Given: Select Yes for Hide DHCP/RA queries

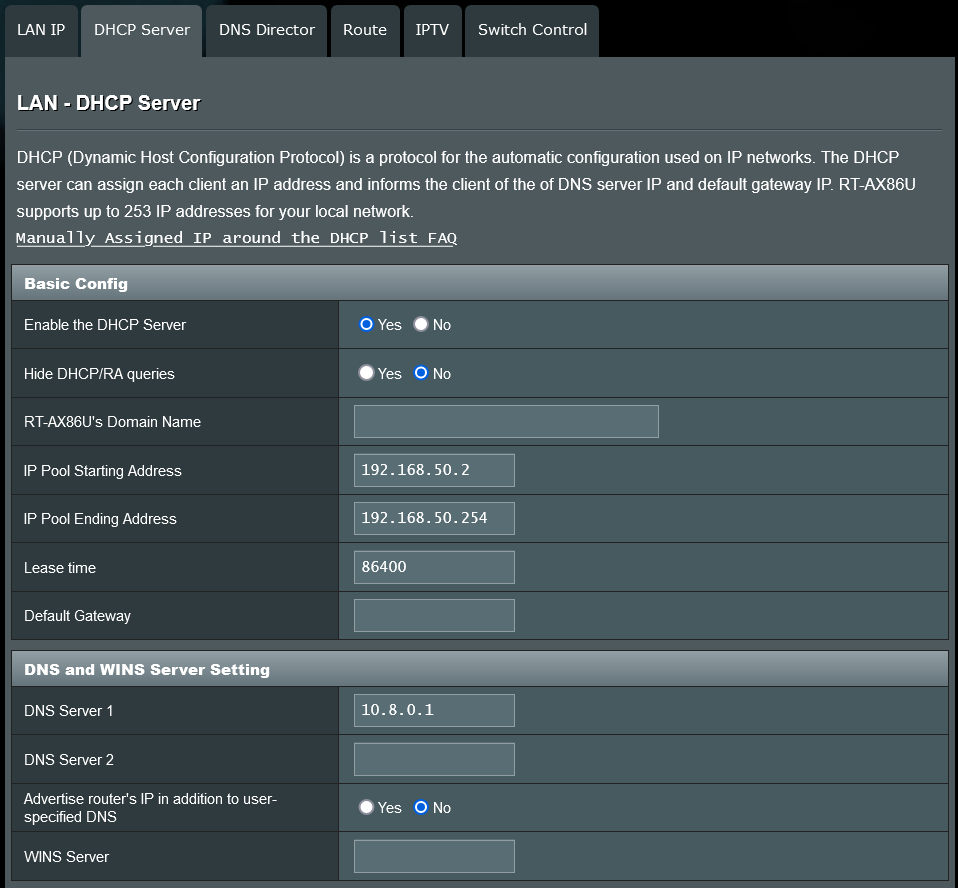Looking at the screenshot, I should pos(367,373).
